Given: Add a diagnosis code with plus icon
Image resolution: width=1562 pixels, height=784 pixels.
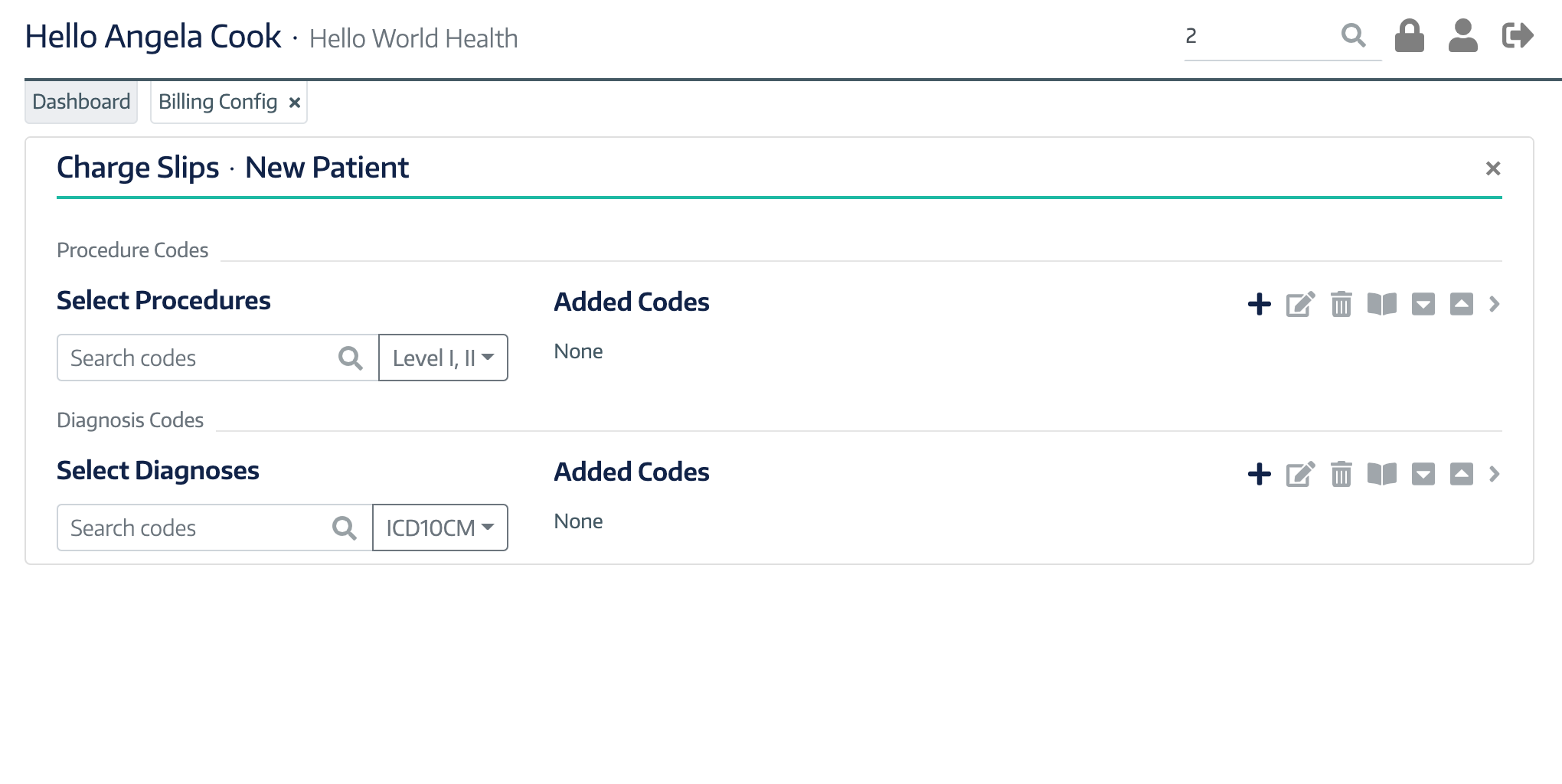Looking at the screenshot, I should point(1259,474).
